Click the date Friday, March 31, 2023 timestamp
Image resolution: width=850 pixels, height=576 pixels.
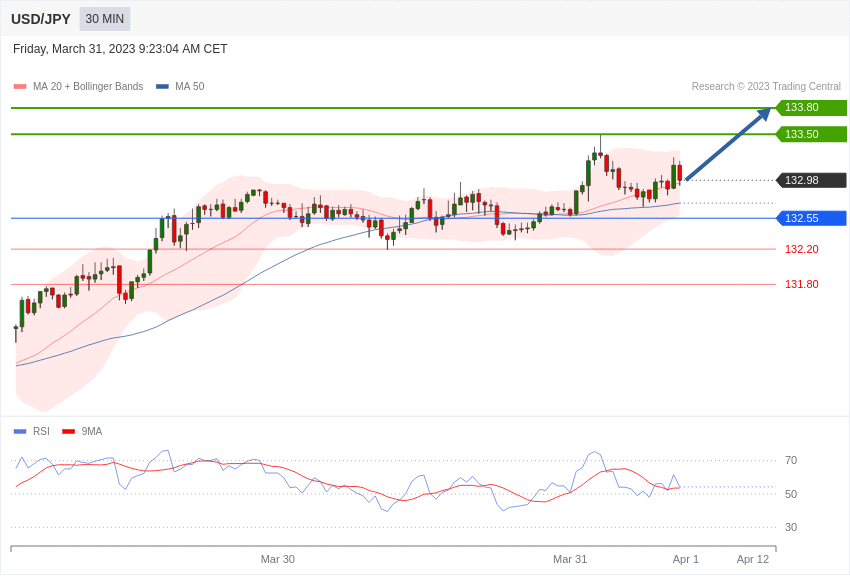pyautogui.click(x=120, y=49)
